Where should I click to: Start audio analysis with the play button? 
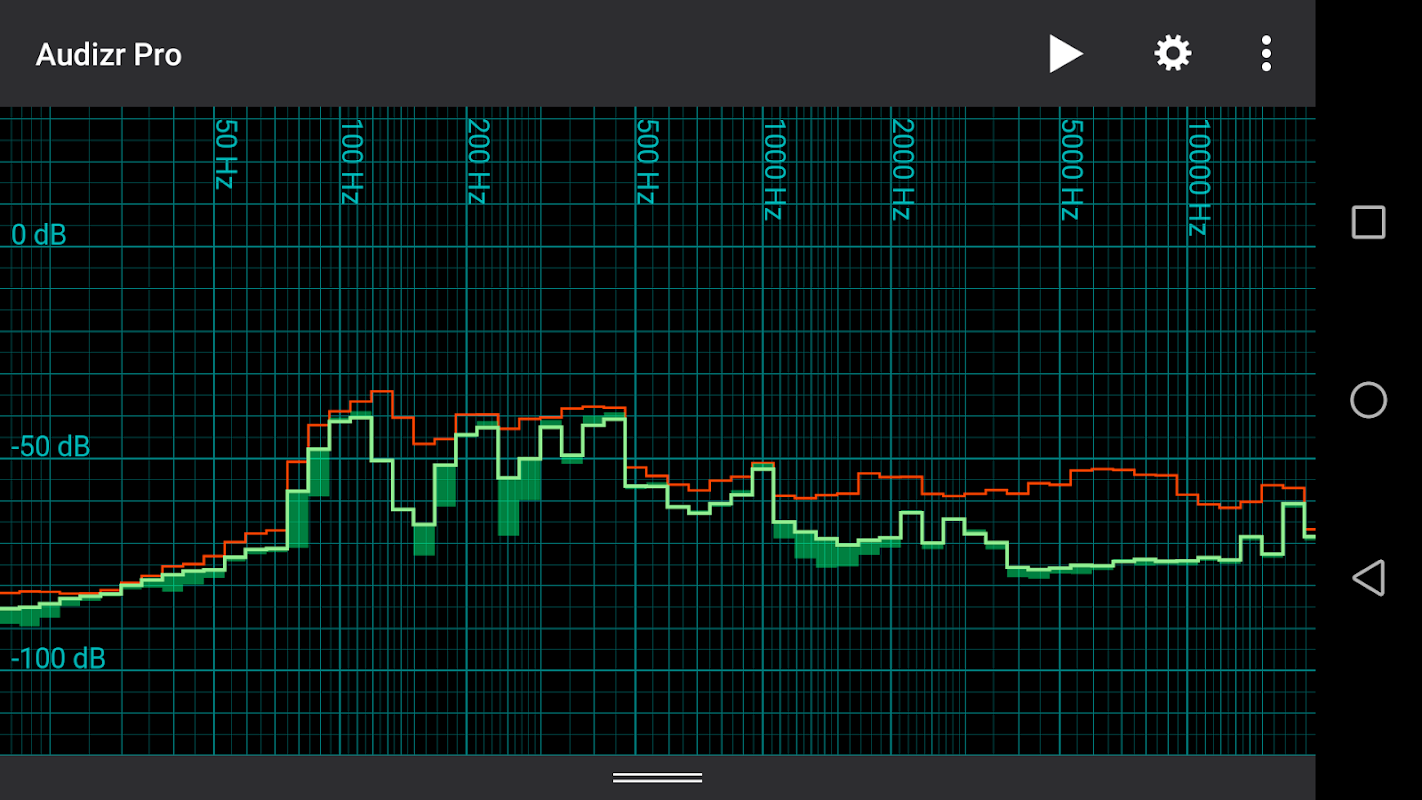[x=1066, y=54]
